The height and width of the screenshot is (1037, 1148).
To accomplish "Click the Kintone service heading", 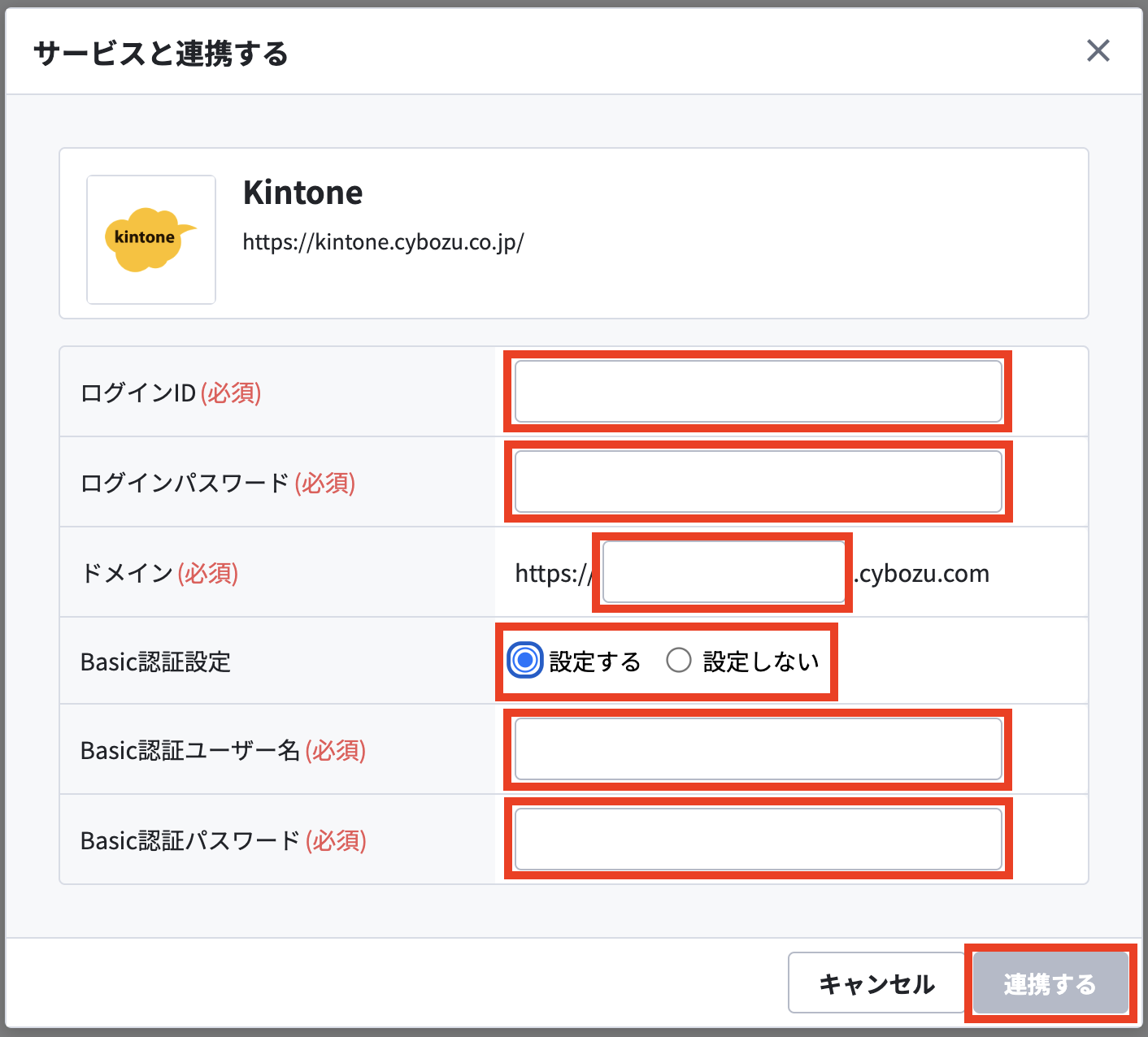I will pos(302,193).
